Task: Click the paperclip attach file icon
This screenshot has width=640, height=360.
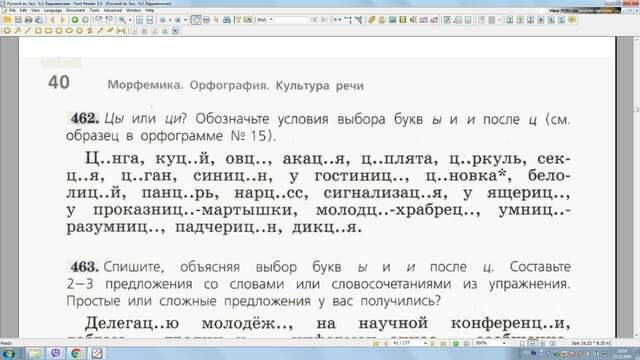Action: pos(371,20)
